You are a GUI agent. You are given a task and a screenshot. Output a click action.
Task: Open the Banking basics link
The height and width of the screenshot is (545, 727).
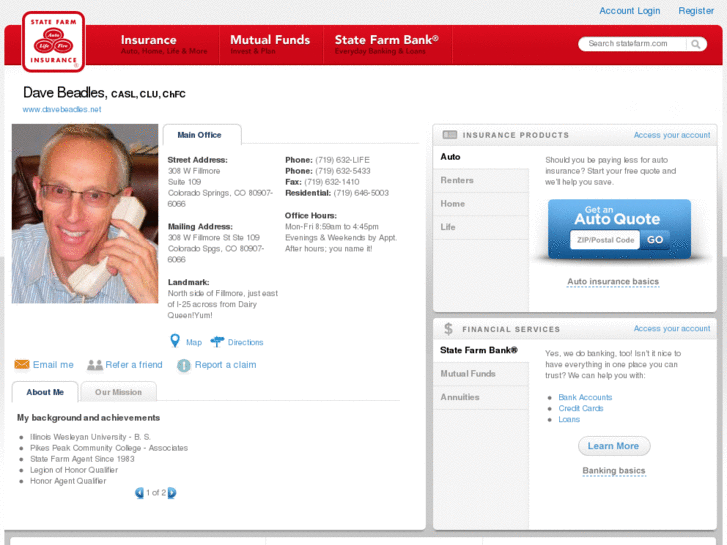point(614,471)
